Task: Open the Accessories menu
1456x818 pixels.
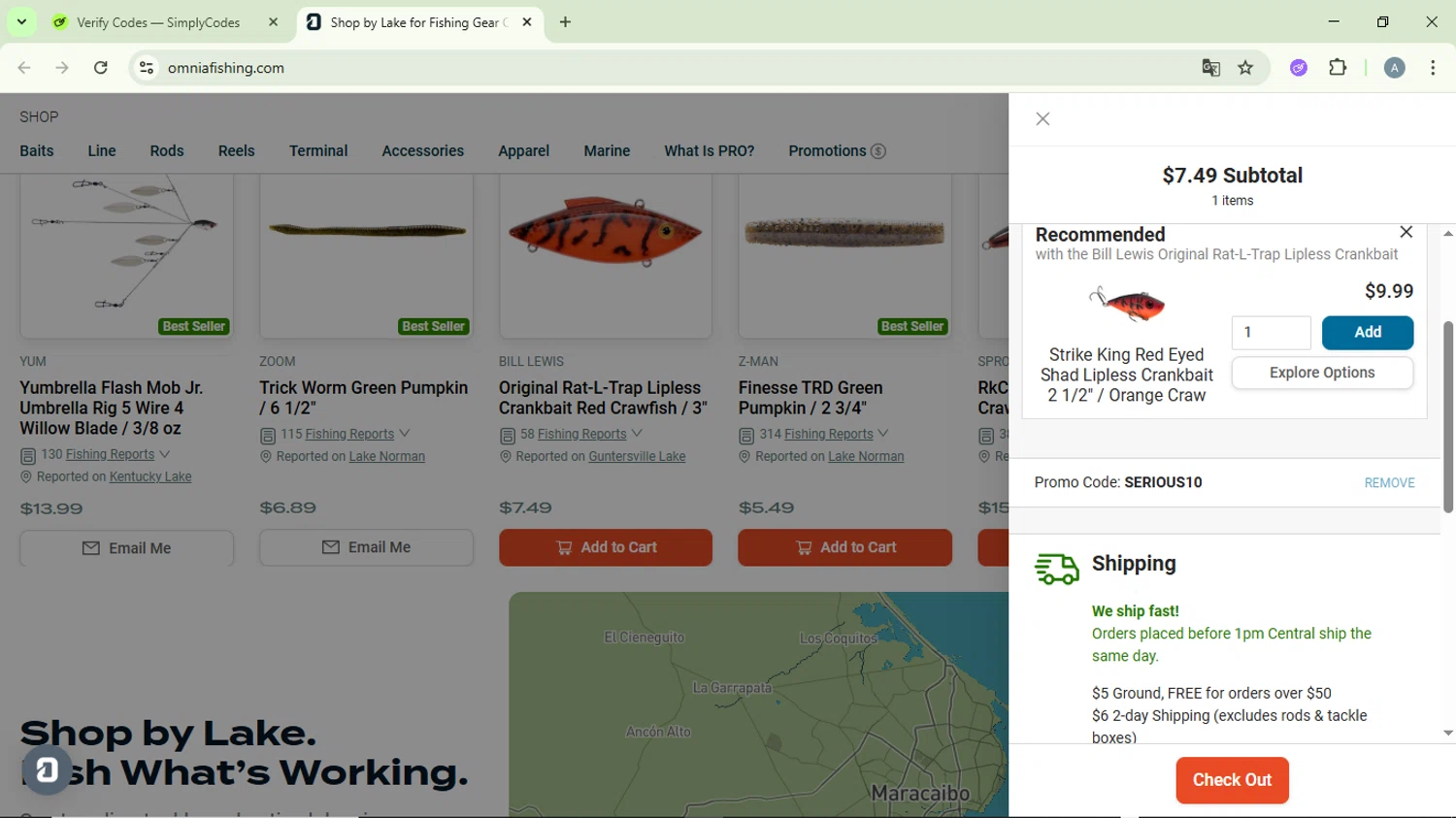Action: coord(423,151)
